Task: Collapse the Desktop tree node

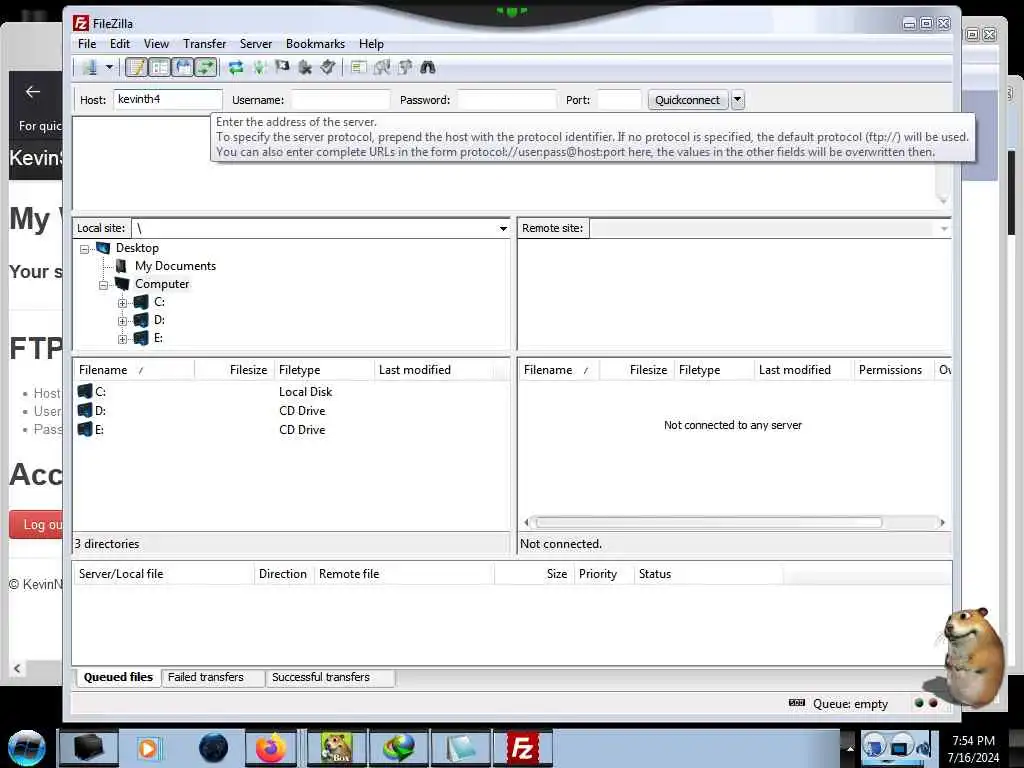Action: pyautogui.click(x=84, y=249)
